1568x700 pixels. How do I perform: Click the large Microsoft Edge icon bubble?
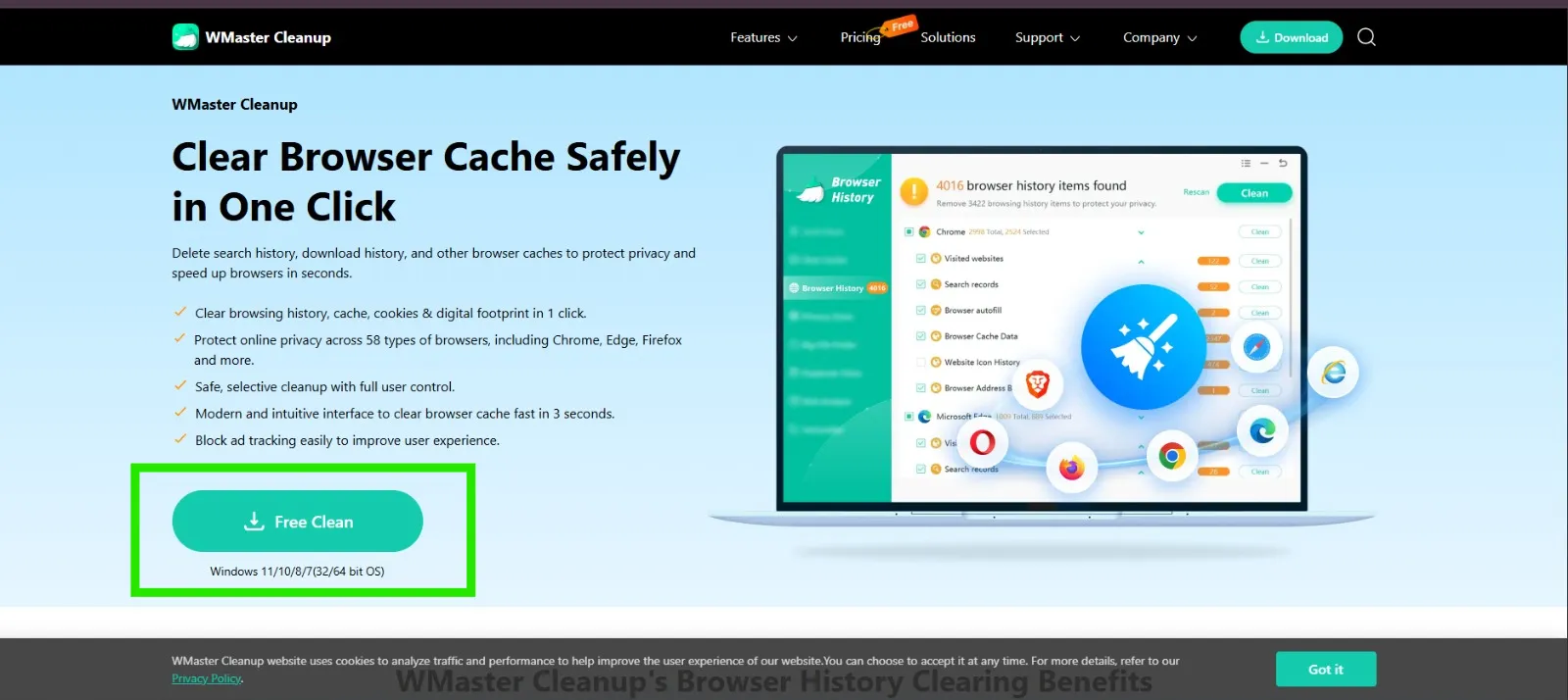(x=1262, y=430)
